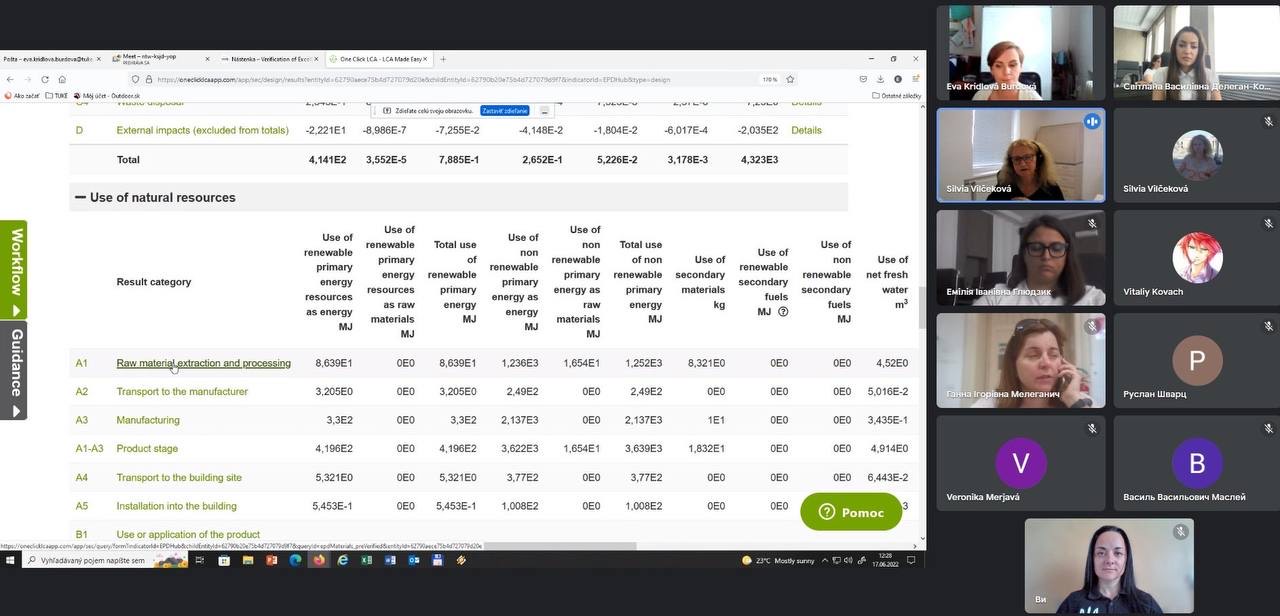
Task: Open PowerPoint from the Windows taskbar
Action: [x=271, y=561]
